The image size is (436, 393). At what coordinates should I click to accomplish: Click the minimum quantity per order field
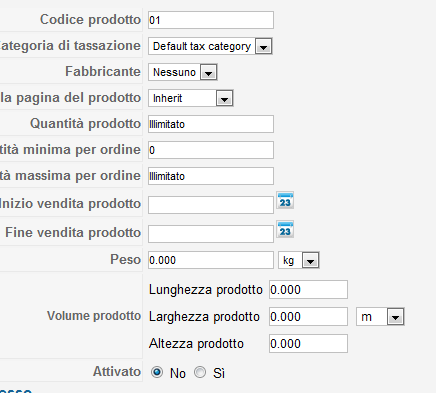click(211, 150)
